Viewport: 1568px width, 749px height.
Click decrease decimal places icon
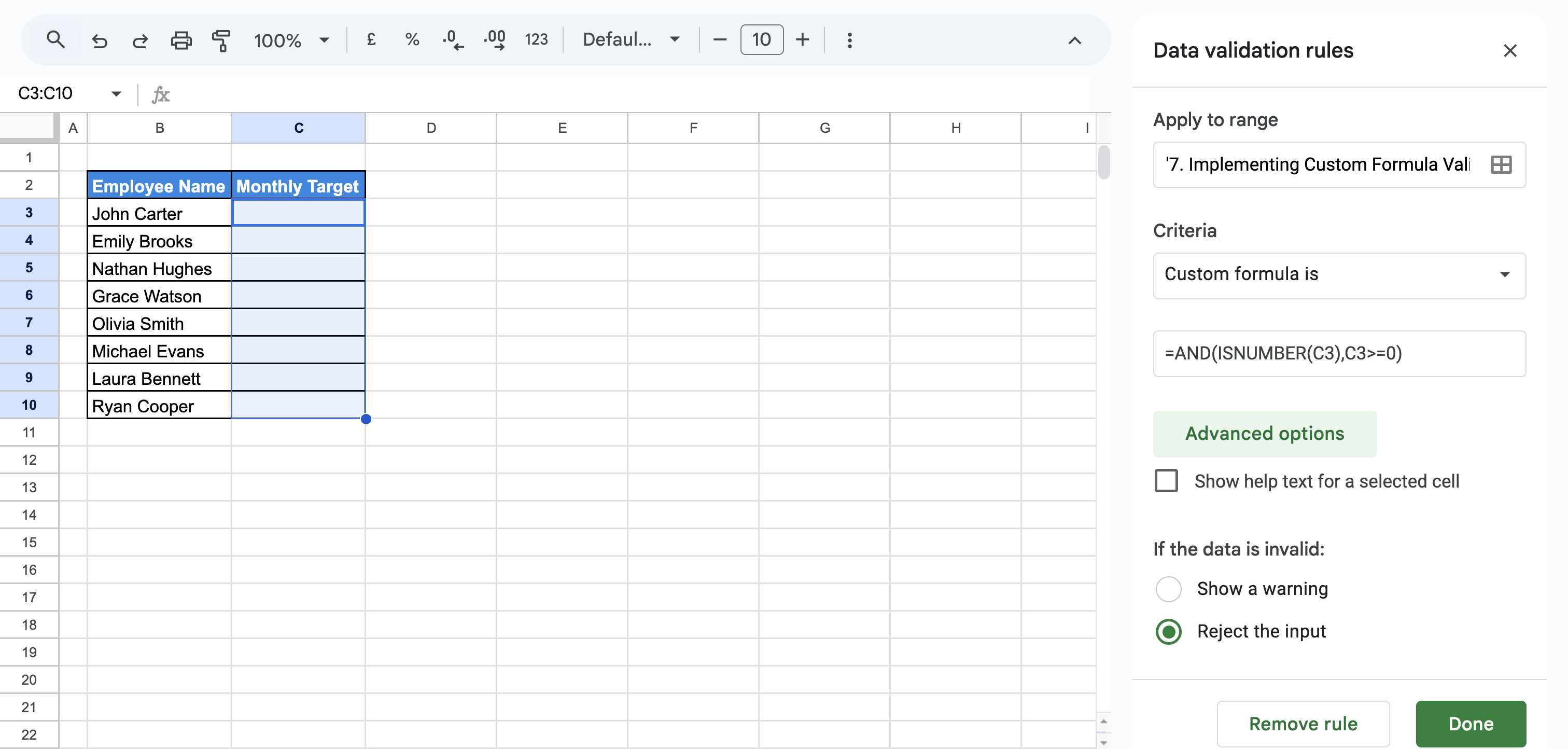tap(452, 40)
